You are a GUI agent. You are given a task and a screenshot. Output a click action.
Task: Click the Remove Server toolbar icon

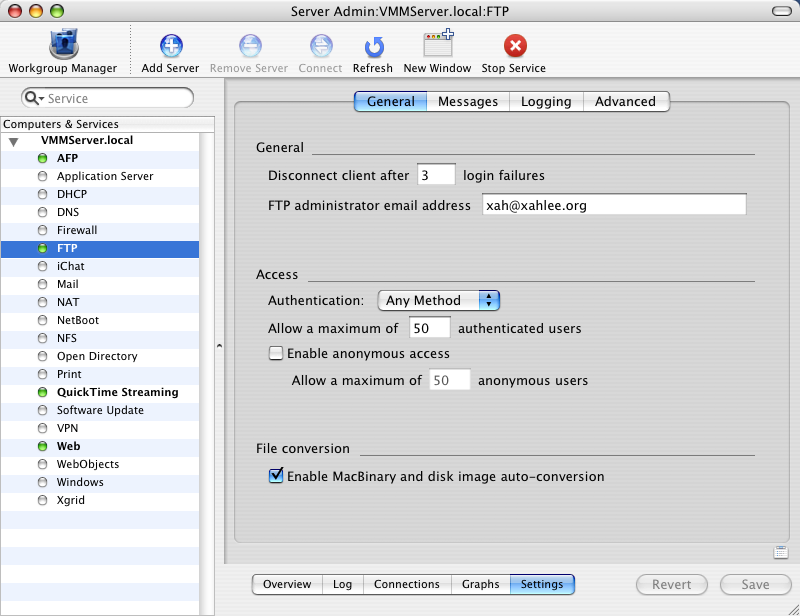coord(250,45)
